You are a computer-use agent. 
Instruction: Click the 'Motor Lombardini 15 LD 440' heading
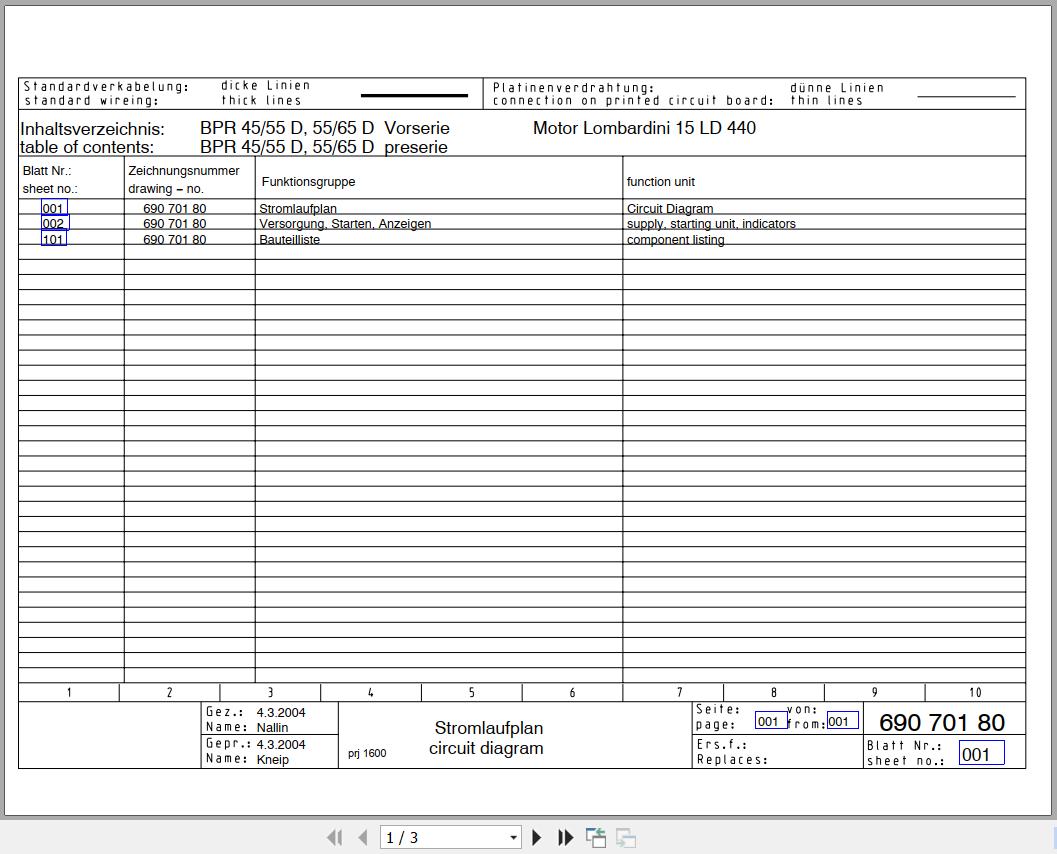(644, 128)
